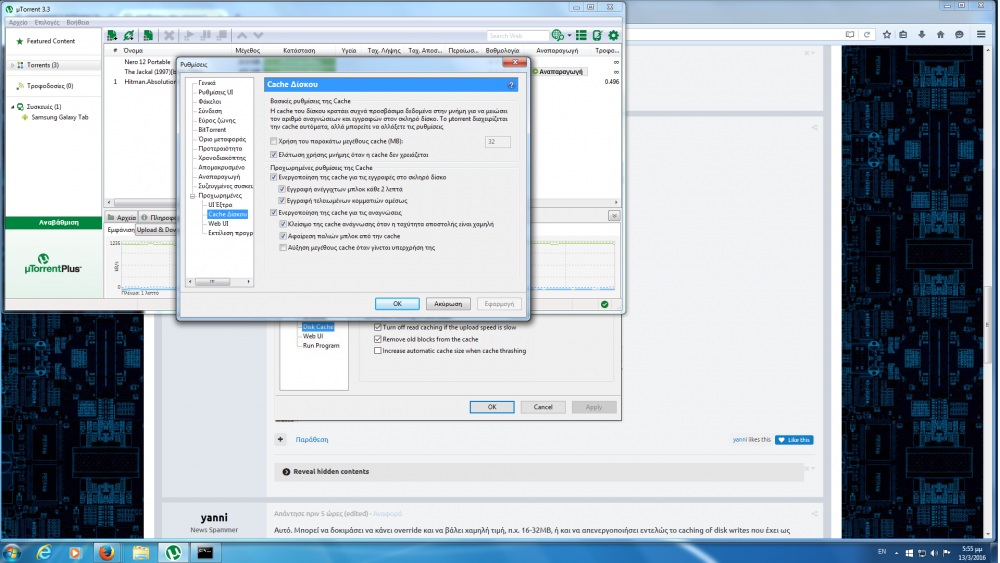Click the Firefox reload page icon
The height and width of the screenshot is (563, 1000).
pos(867,34)
